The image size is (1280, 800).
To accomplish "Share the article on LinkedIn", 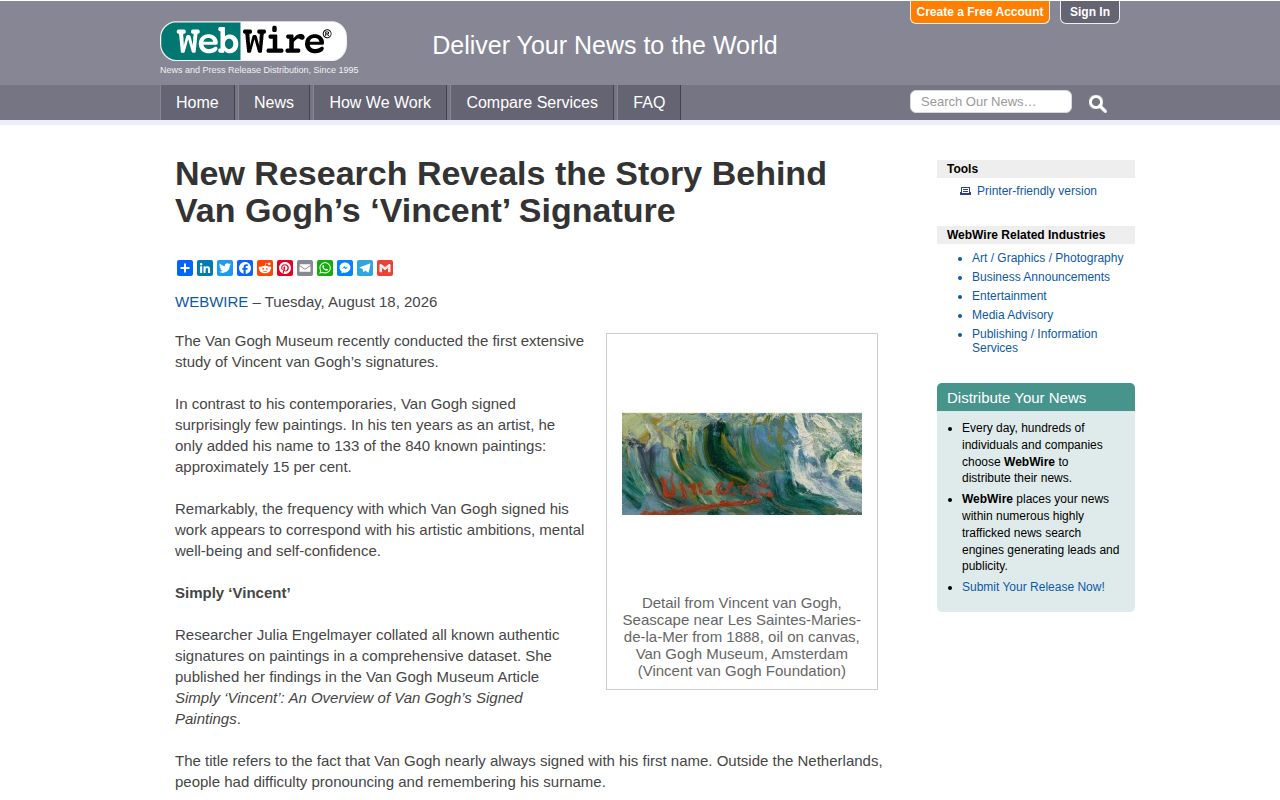I will [205, 268].
